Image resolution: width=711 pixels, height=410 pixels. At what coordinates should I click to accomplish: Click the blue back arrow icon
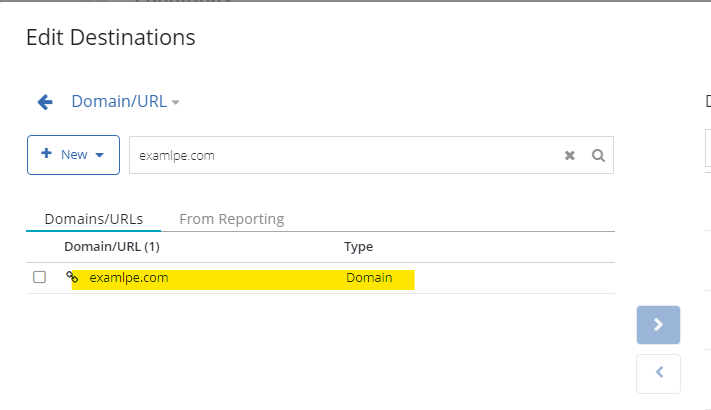44,102
